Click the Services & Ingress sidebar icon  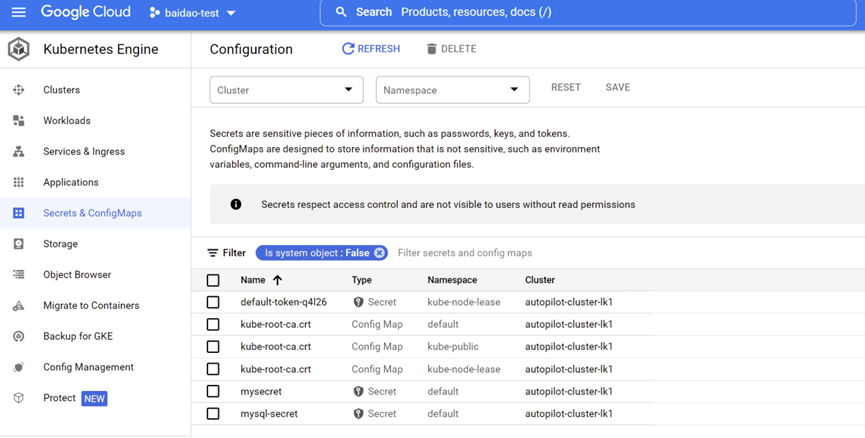click(19, 152)
